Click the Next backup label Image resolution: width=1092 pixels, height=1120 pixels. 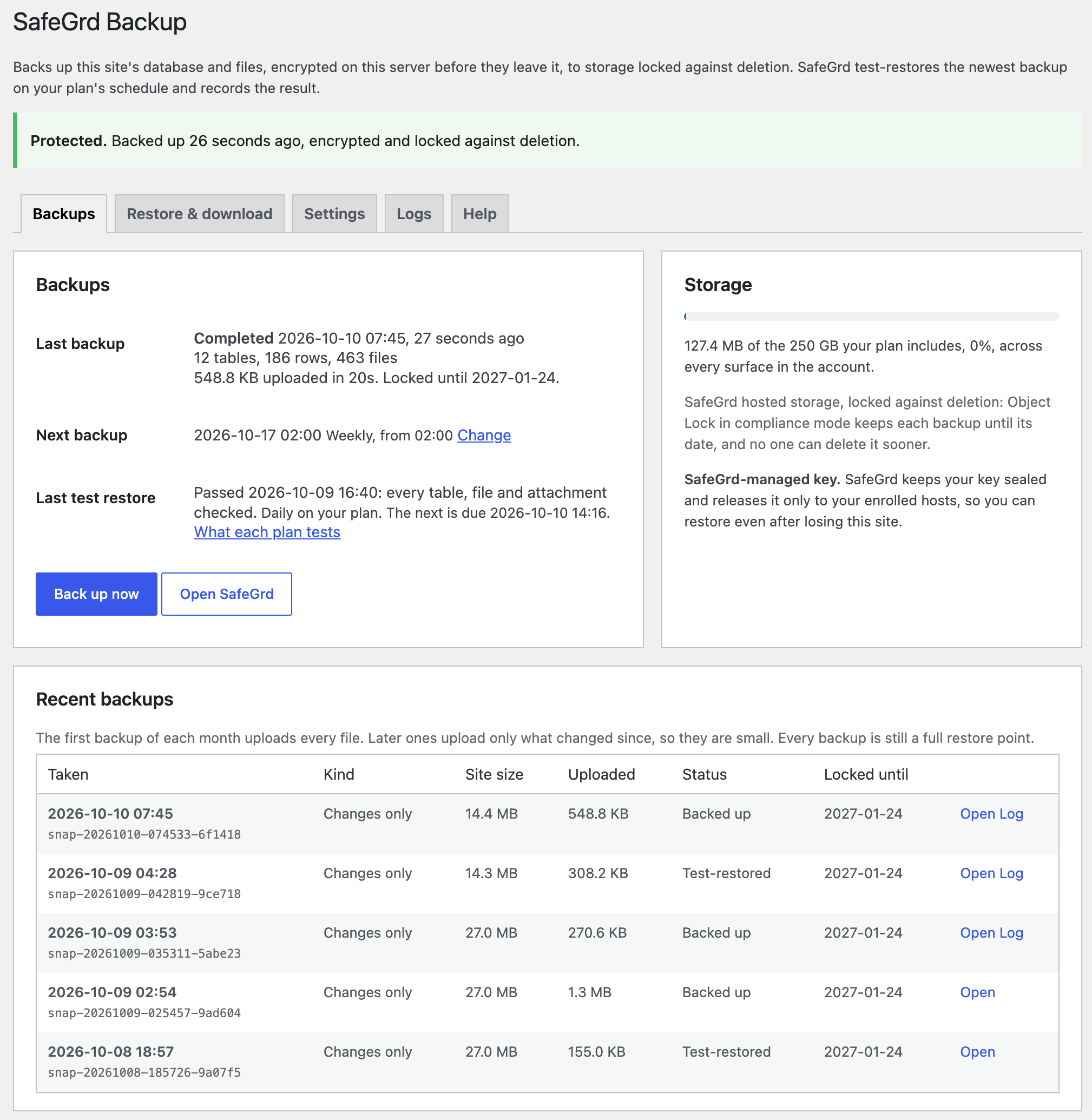(81, 435)
